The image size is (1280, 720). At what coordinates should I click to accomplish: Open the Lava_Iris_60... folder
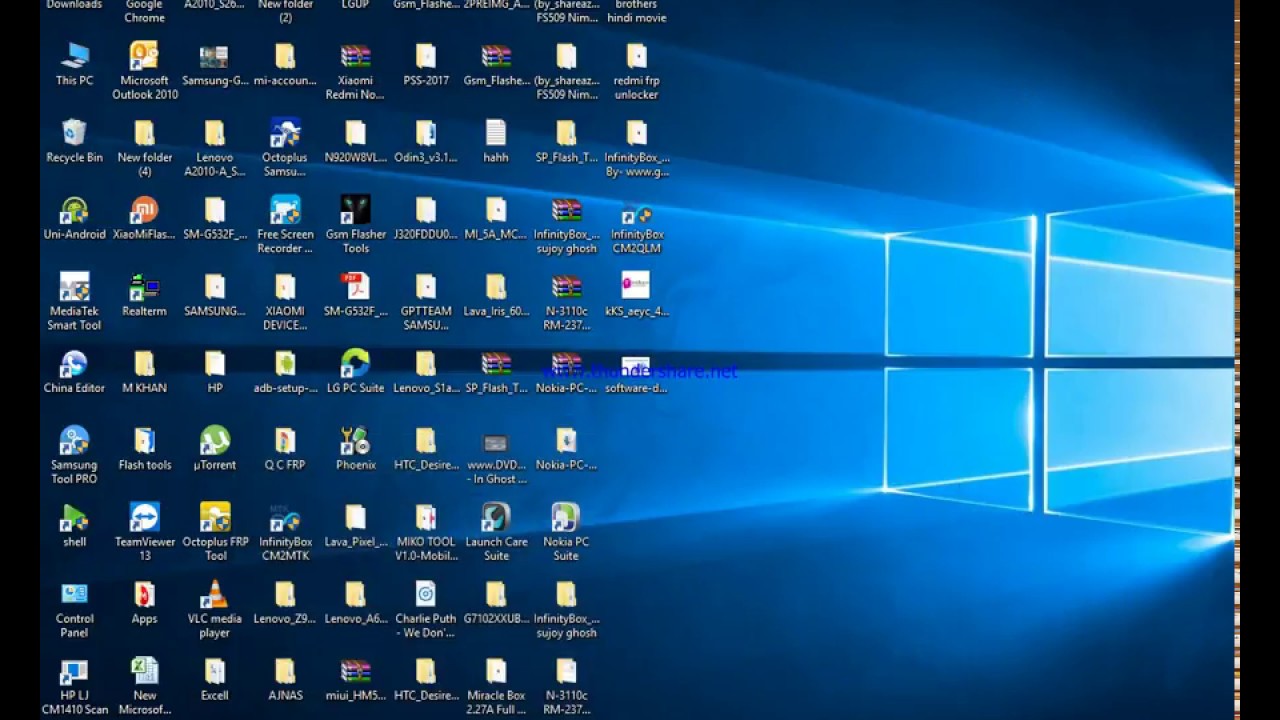[x=496, y=295]
